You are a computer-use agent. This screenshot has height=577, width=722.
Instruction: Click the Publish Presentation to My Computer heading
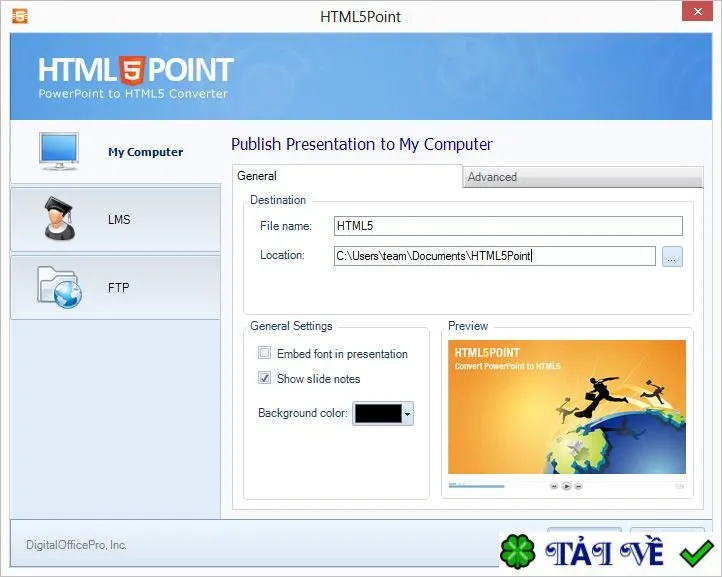(x=361, y=144)
